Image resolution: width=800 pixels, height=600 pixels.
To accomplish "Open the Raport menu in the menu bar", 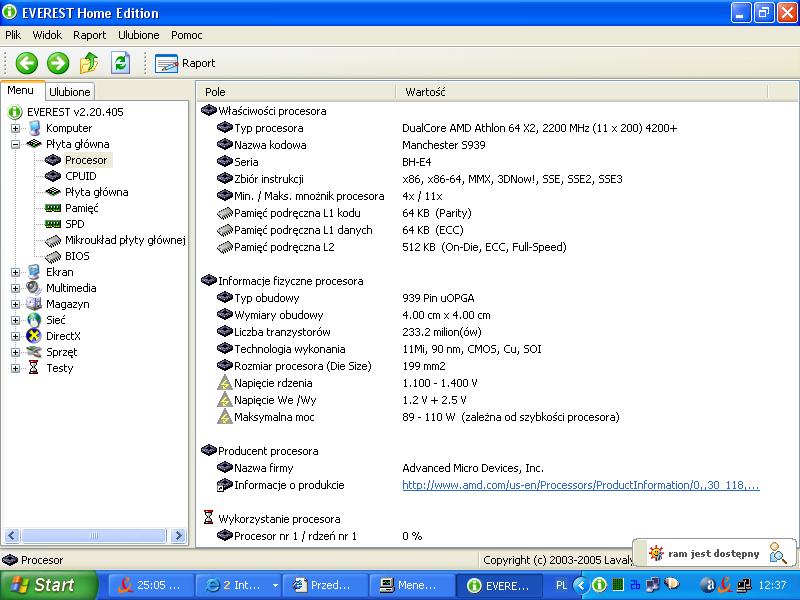I will [89, 35].
